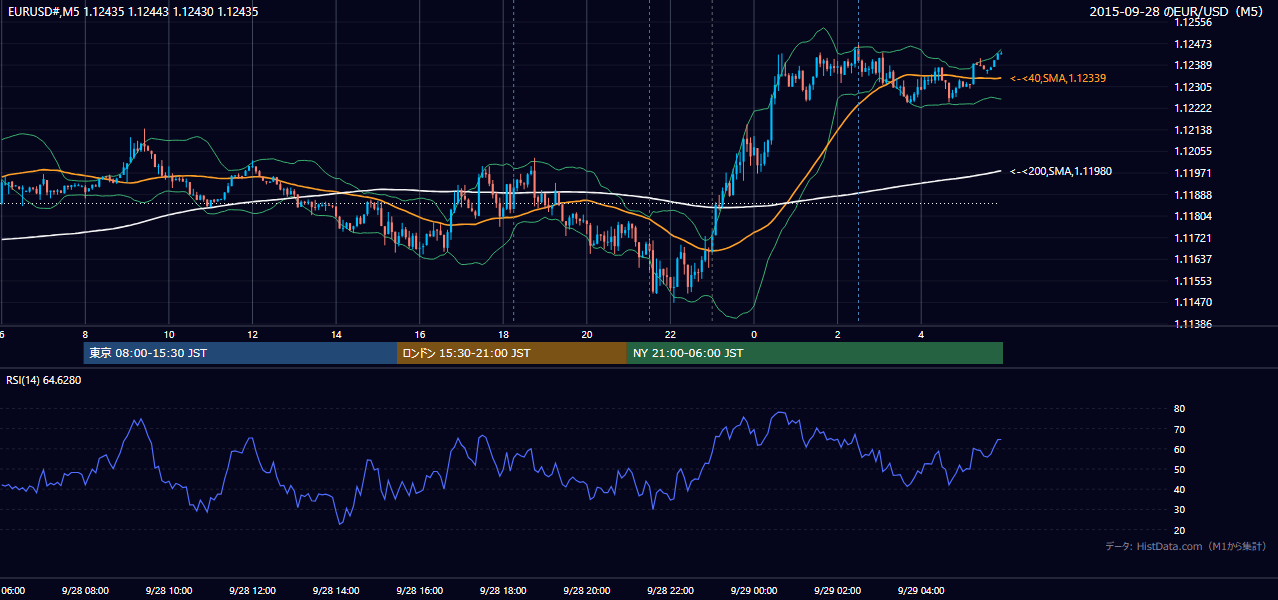Click hour label 18 above session bars

504,335
